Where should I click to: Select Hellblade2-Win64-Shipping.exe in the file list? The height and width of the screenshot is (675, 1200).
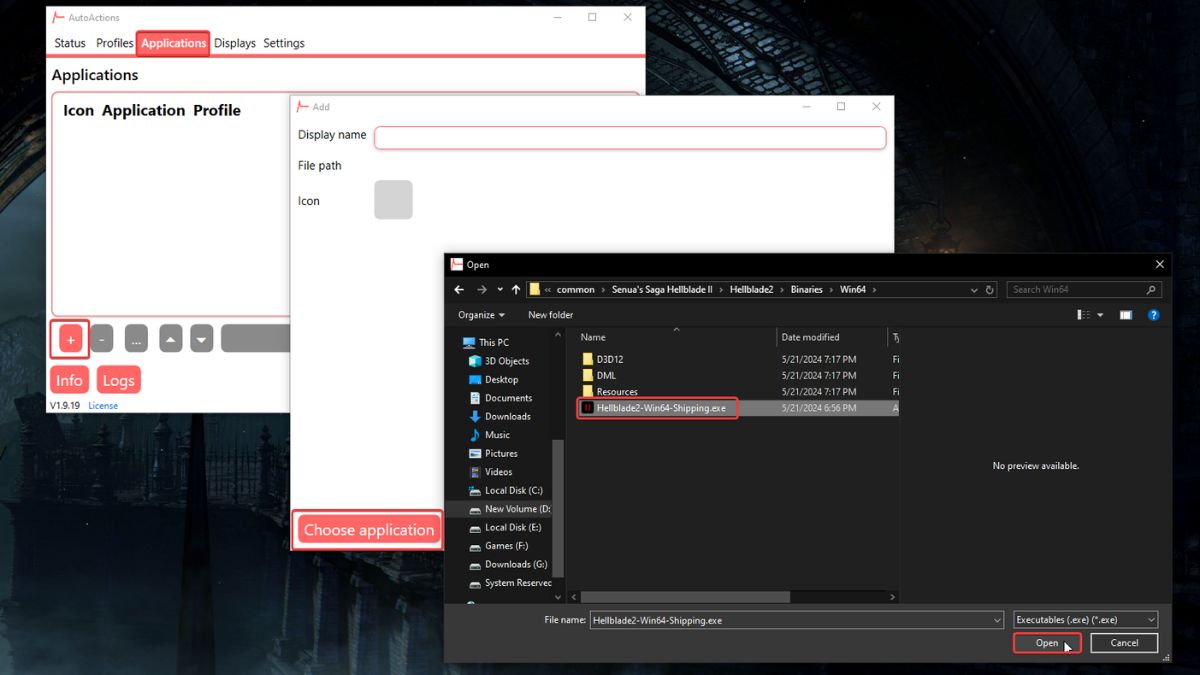coord(660,408)
